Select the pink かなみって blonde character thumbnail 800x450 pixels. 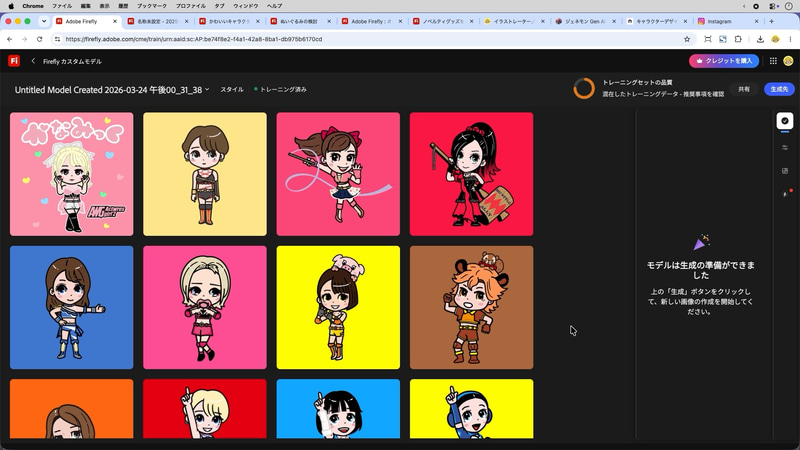coord(71,174)
